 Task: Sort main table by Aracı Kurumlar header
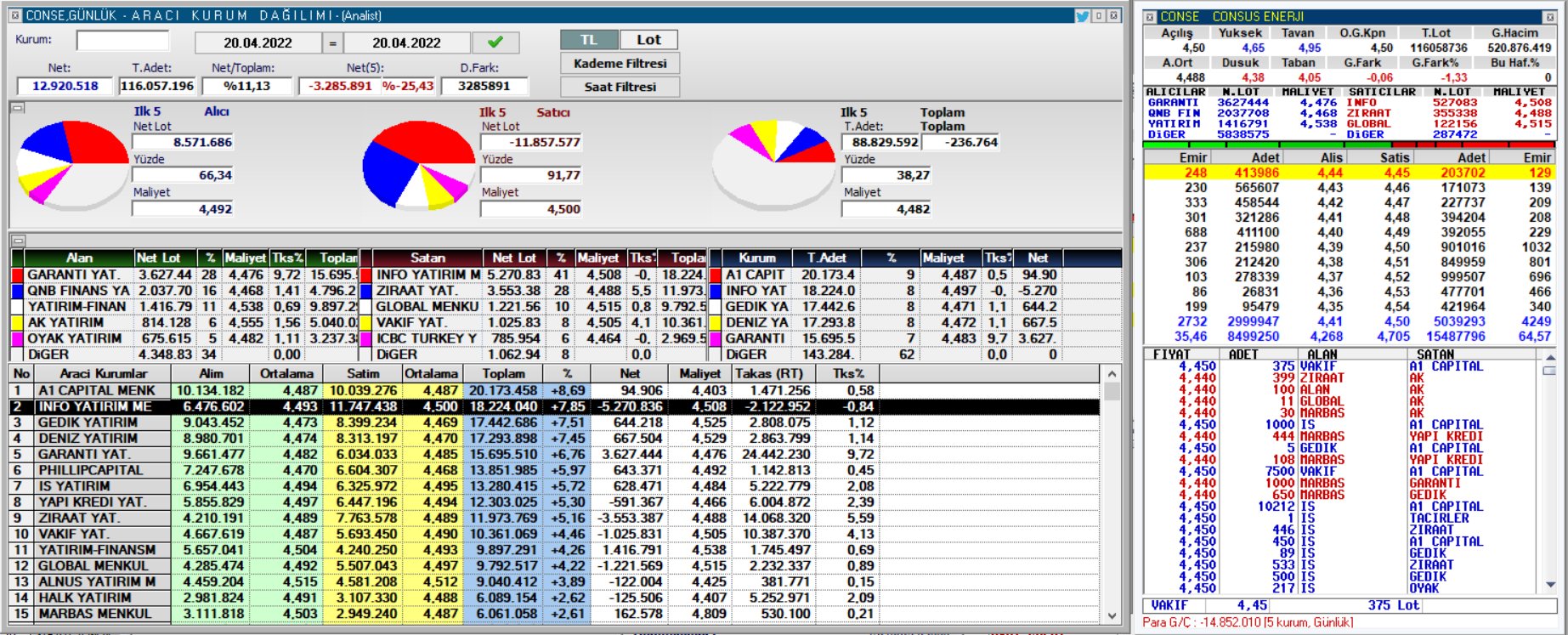[103, 373]
